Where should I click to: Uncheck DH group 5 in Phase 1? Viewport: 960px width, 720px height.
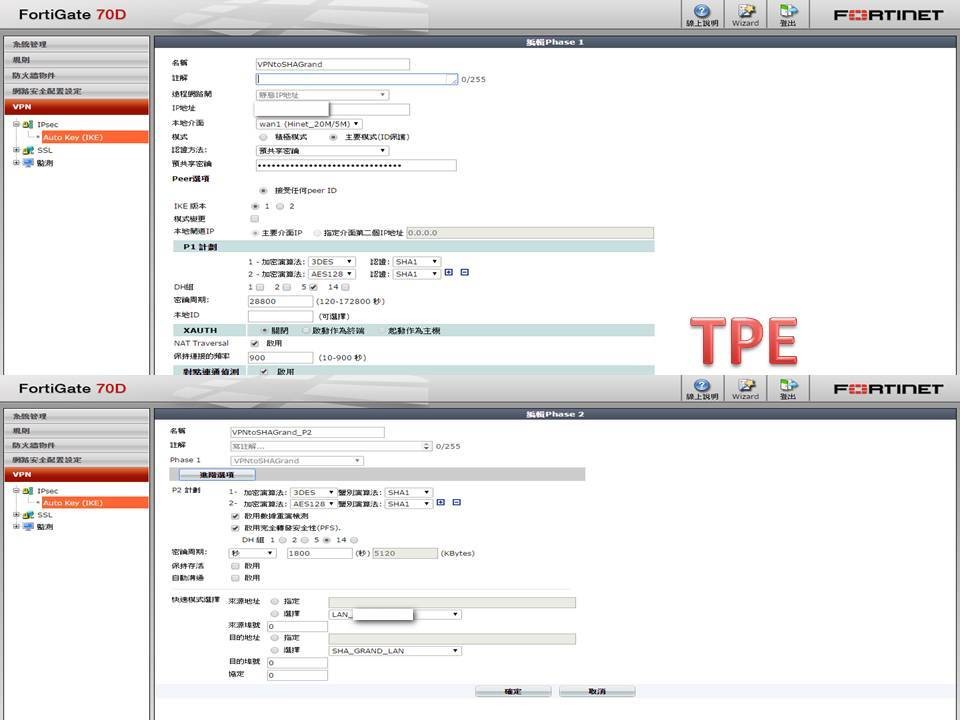[x=313, y=287]
